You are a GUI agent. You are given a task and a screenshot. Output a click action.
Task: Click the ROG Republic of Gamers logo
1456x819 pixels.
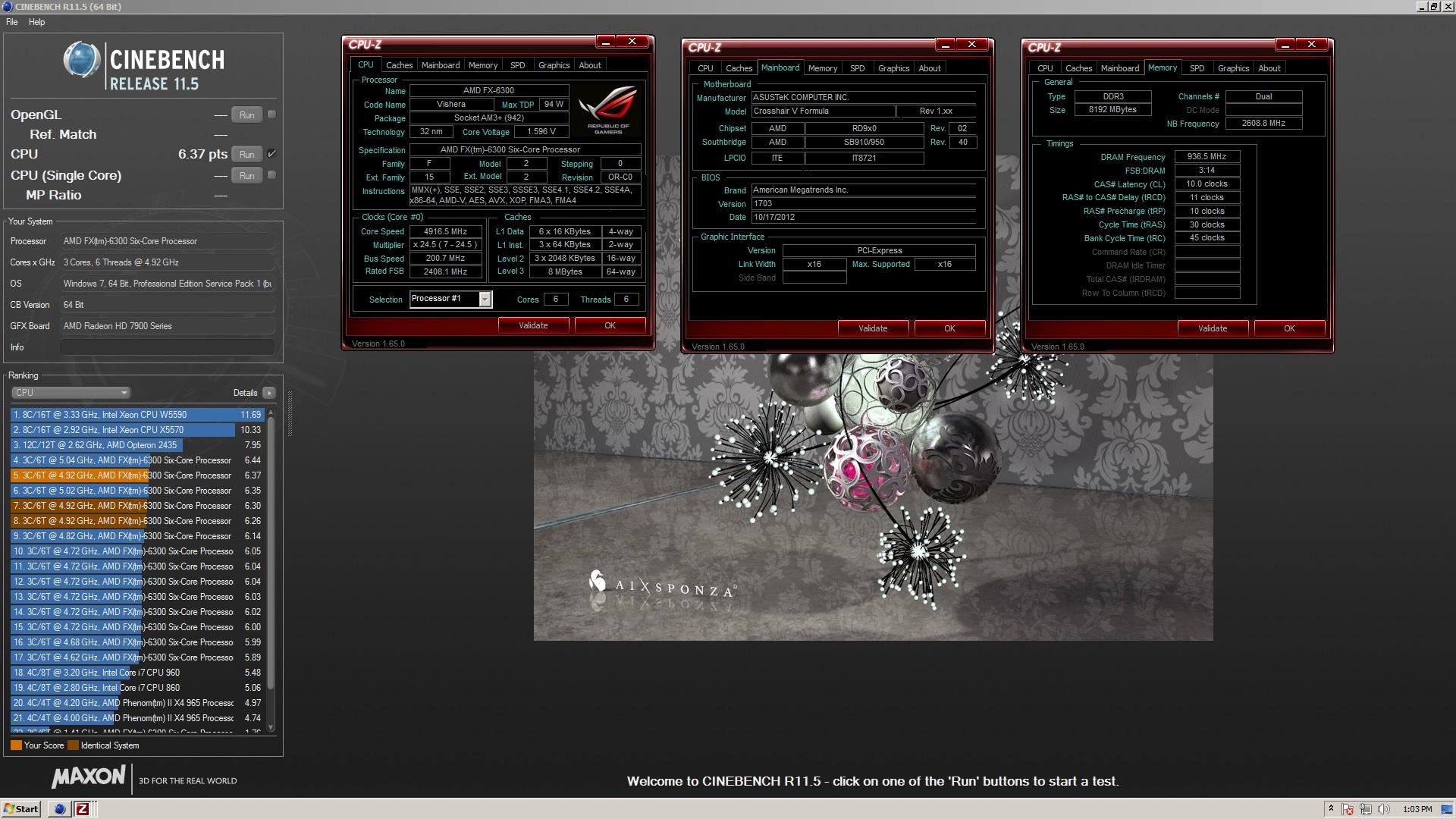click(x=608, y=111)
